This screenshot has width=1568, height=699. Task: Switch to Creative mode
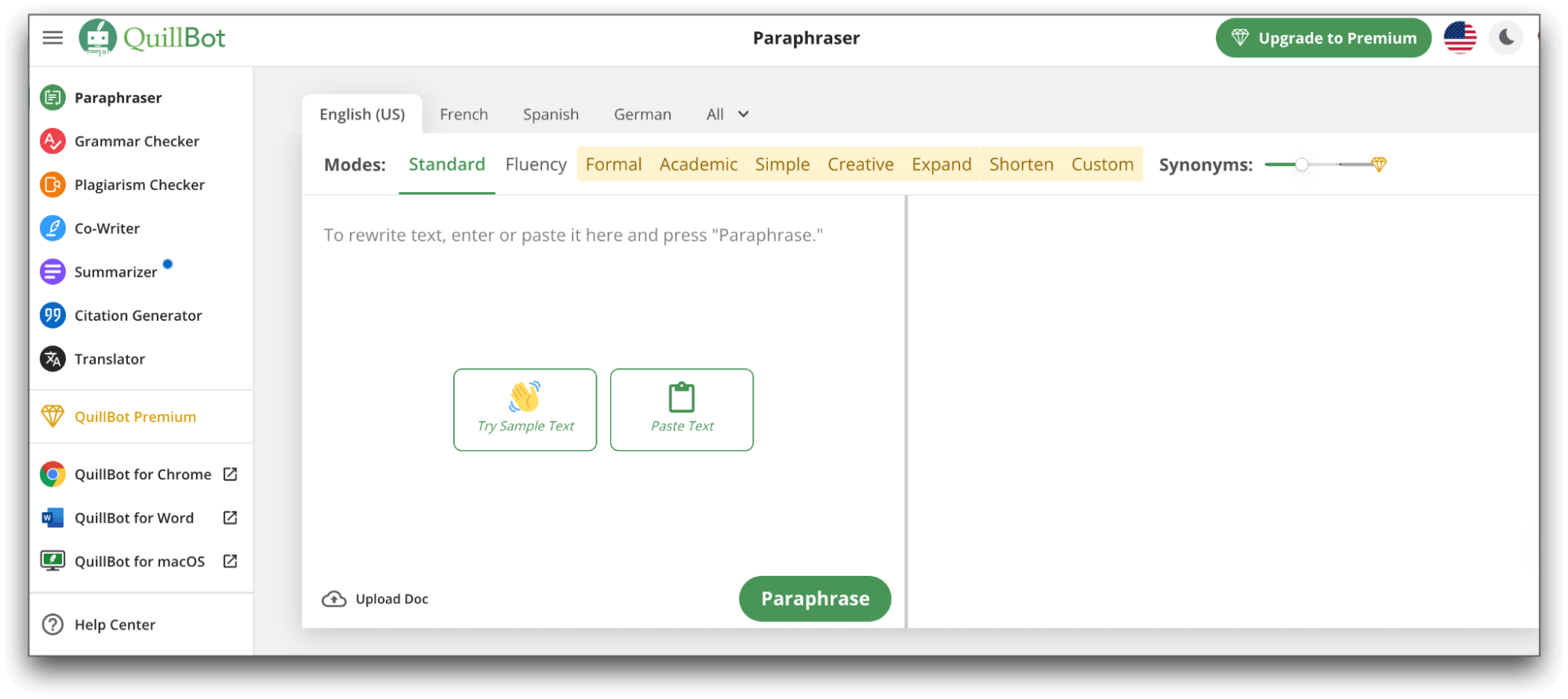(860, 165)
